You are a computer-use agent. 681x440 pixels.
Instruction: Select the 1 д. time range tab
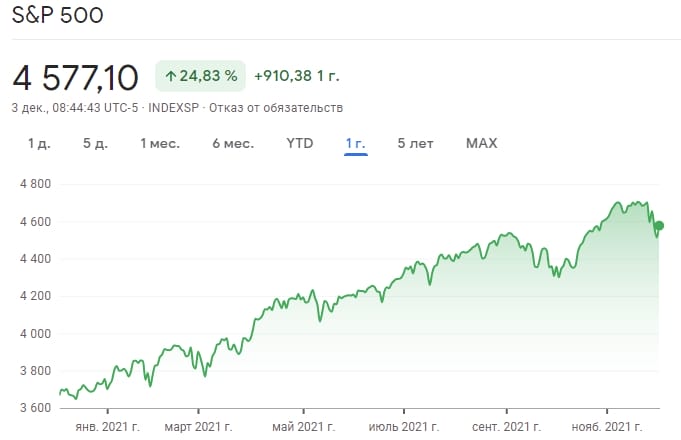[x=39, y=143]
